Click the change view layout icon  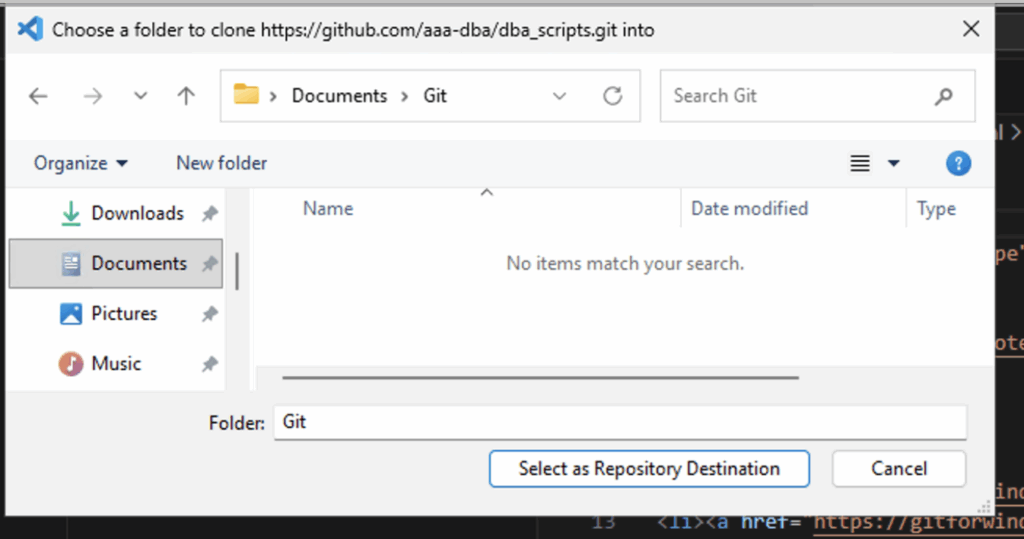click(x=860, y=163)
